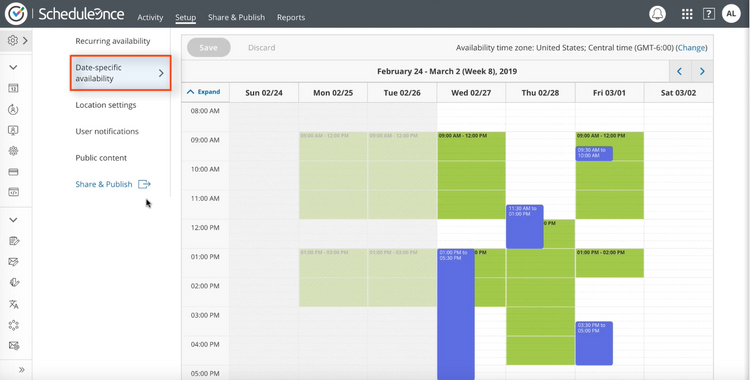Click the Wed 02/27 column header

click(x=471, y=93)
